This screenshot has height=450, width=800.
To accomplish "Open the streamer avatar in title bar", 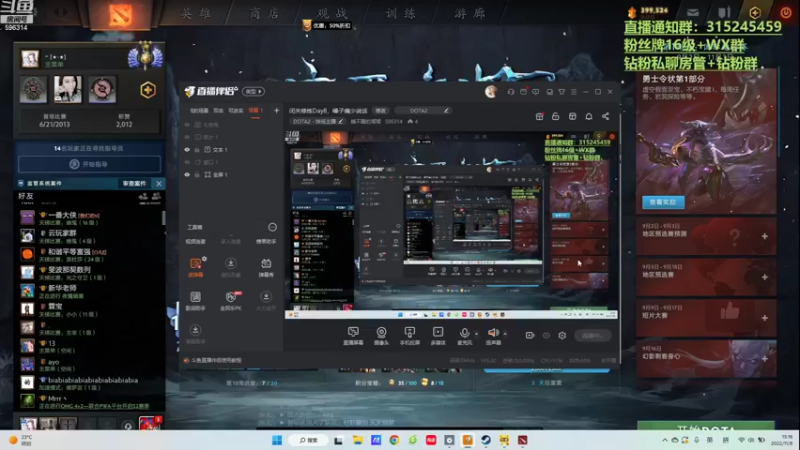I will point(491,92).
